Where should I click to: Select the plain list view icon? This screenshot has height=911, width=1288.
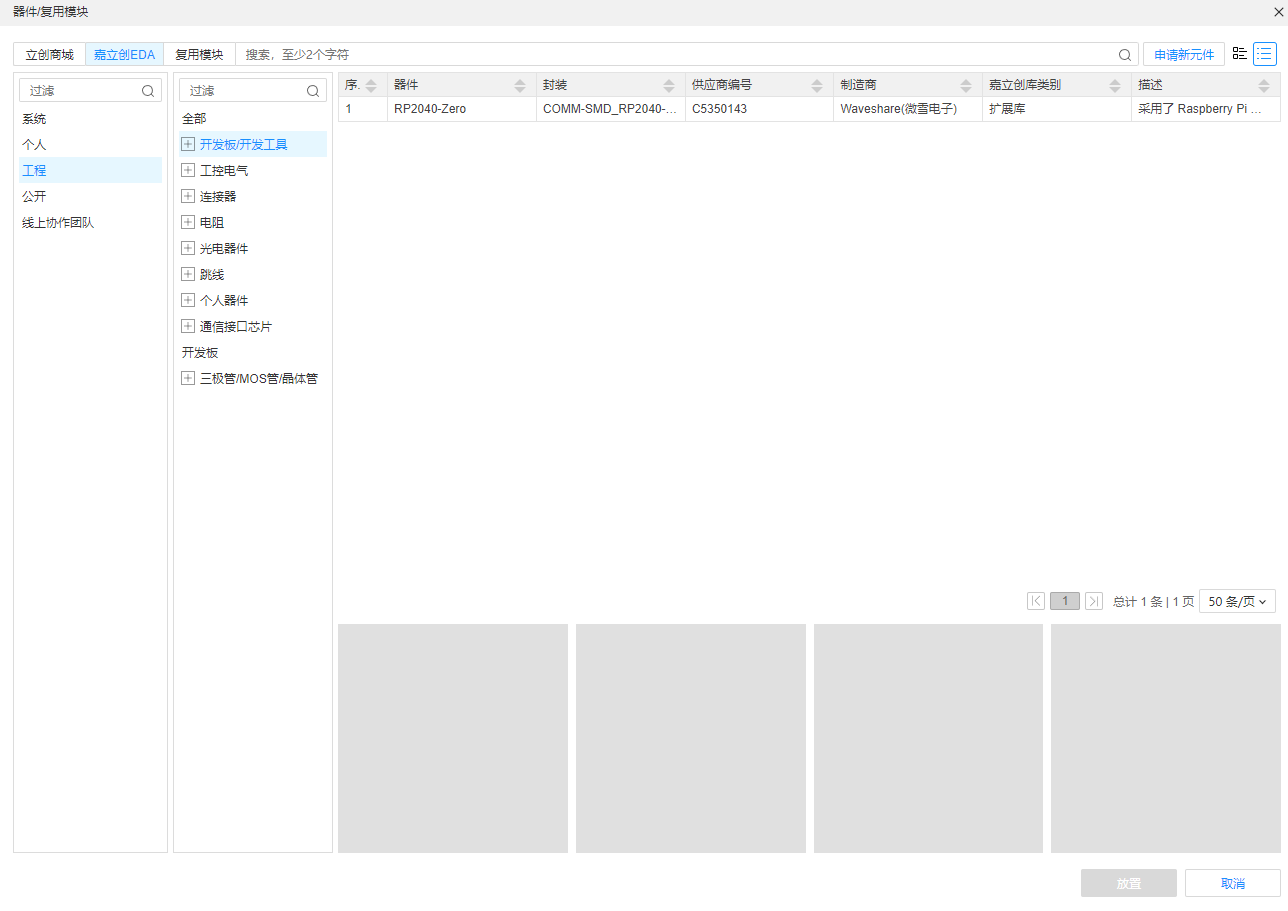[1265, 54]
